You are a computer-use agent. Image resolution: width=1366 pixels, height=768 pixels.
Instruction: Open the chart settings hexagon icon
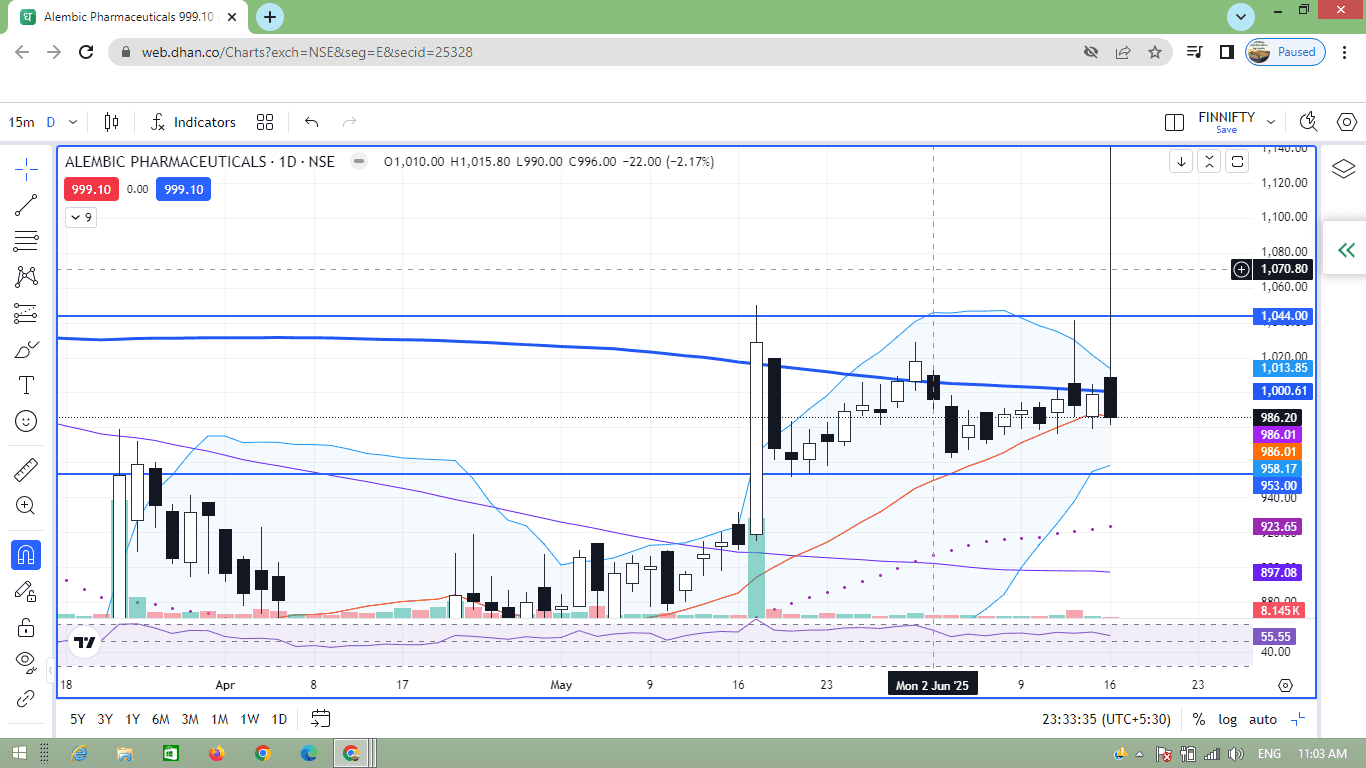1345,122
